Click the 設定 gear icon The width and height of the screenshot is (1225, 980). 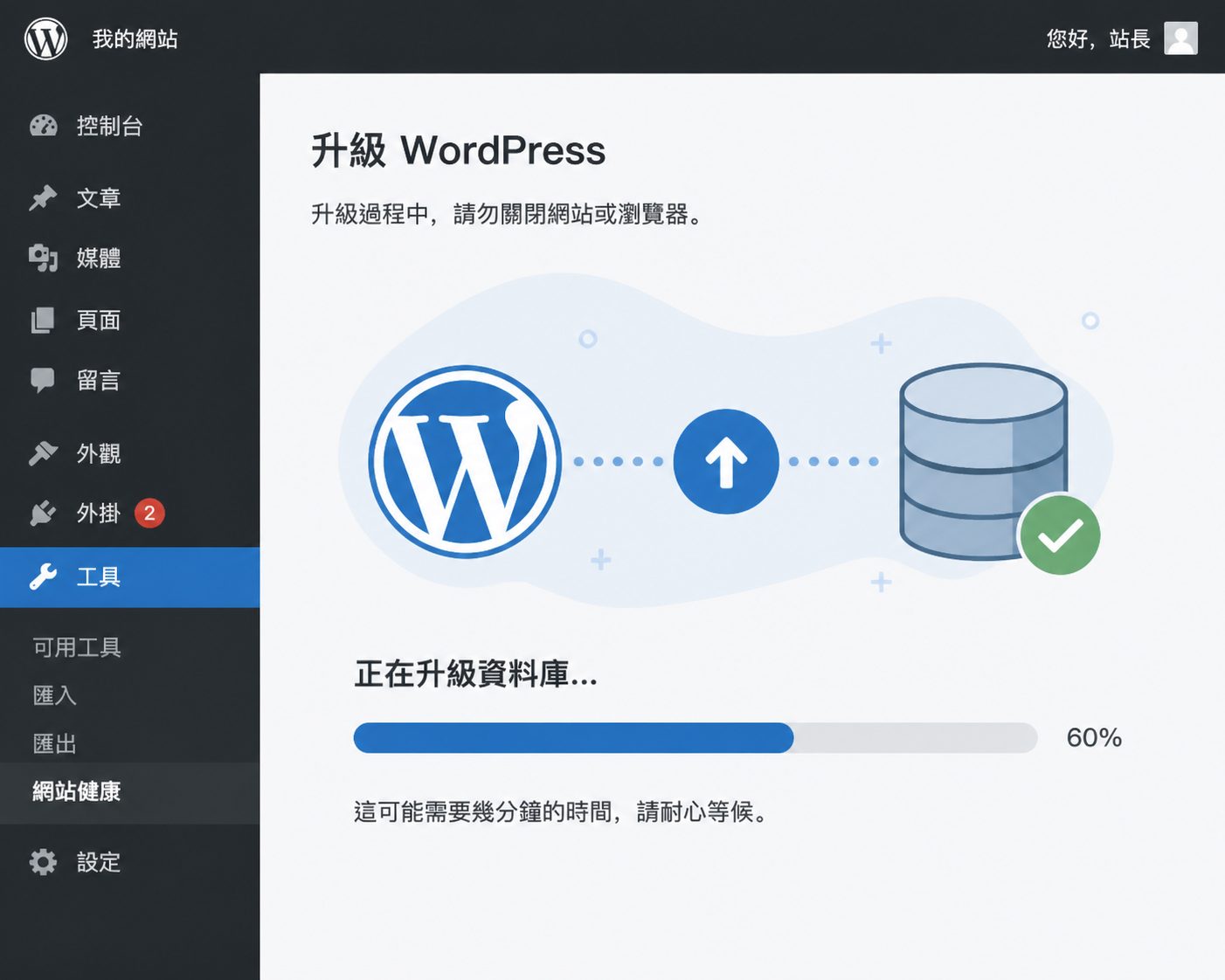pos(43,862)
